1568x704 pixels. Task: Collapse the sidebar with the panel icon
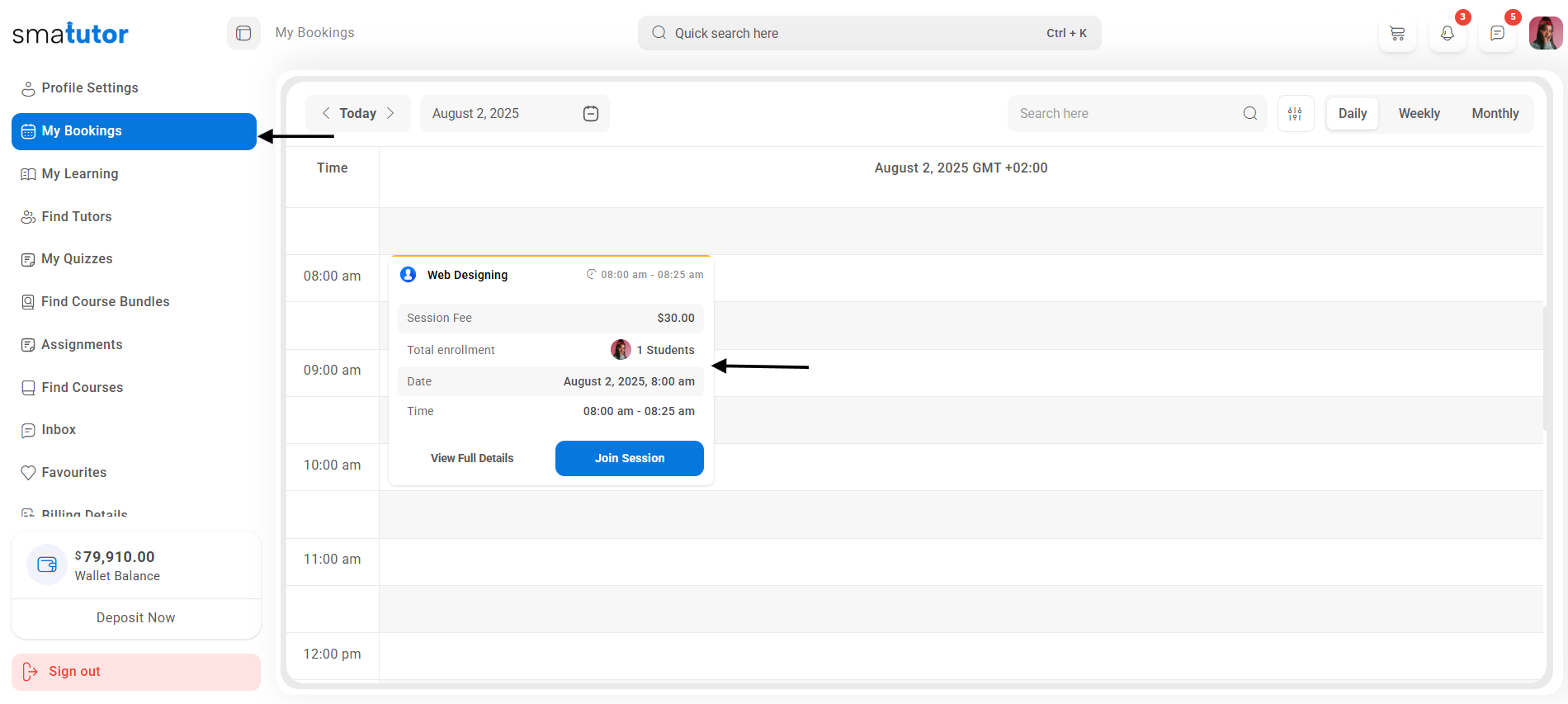click(243, 33)
